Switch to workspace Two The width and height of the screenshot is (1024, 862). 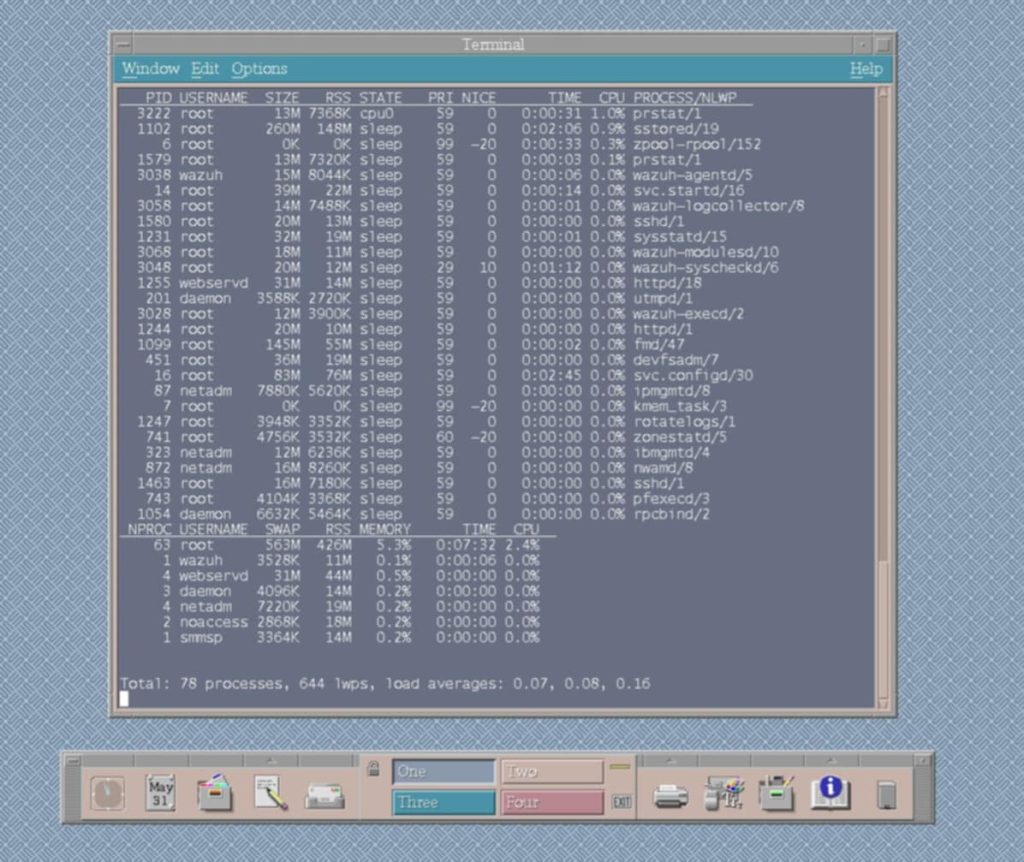click(x=552, y=772)
